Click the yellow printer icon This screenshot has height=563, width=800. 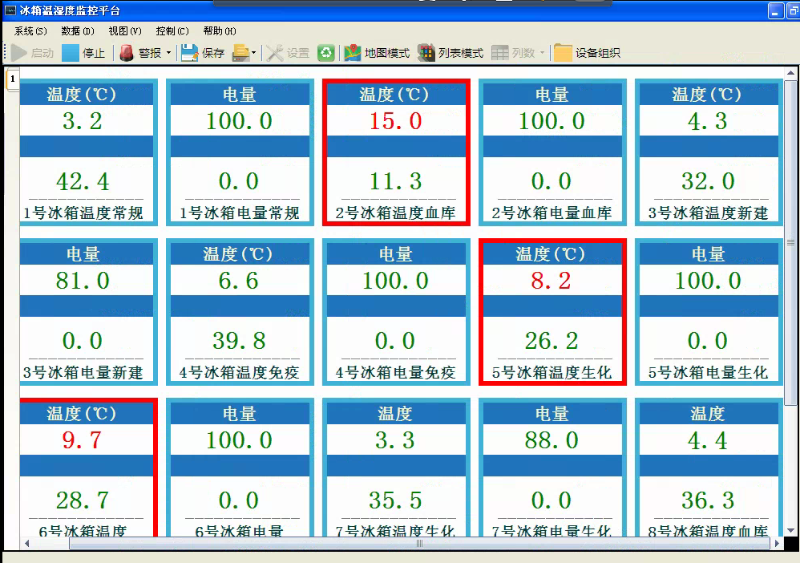pyautogui.click(x=241, y=53)
